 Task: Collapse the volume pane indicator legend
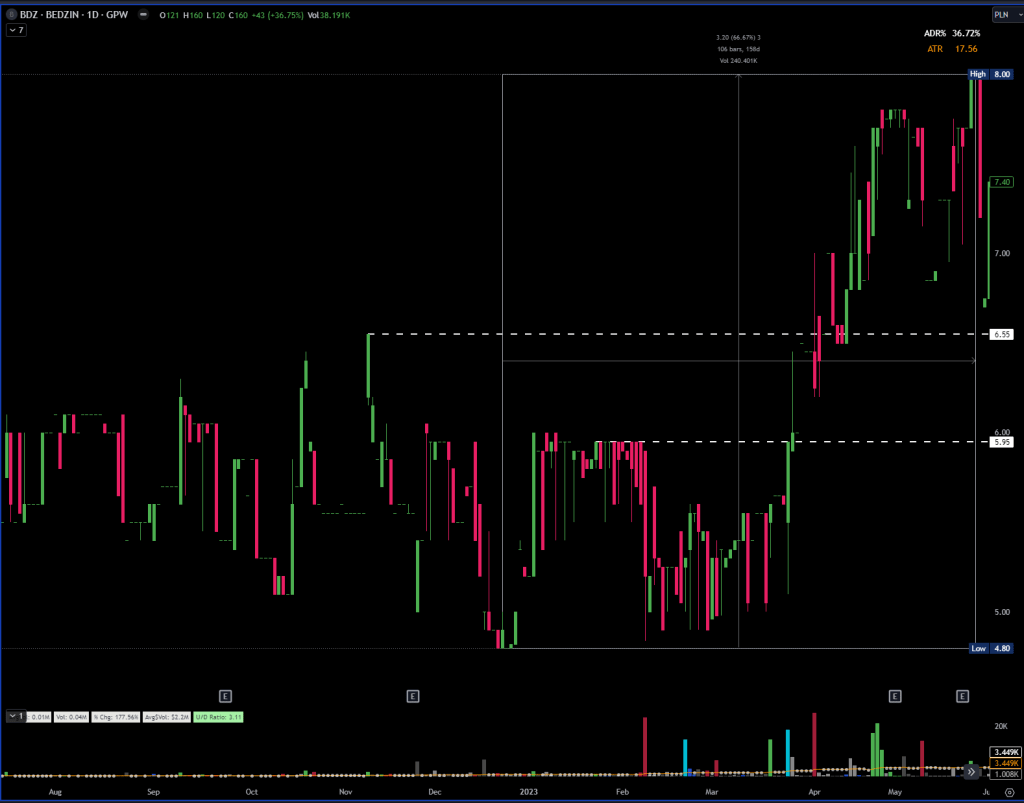tap(16, 717)
